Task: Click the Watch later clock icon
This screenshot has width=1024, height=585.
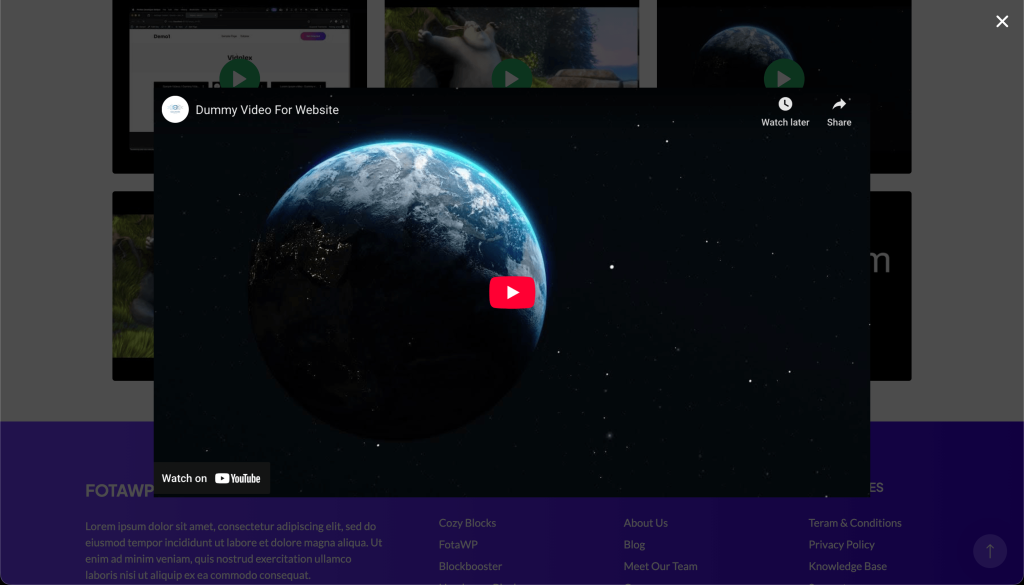Action: pos(785,105)
